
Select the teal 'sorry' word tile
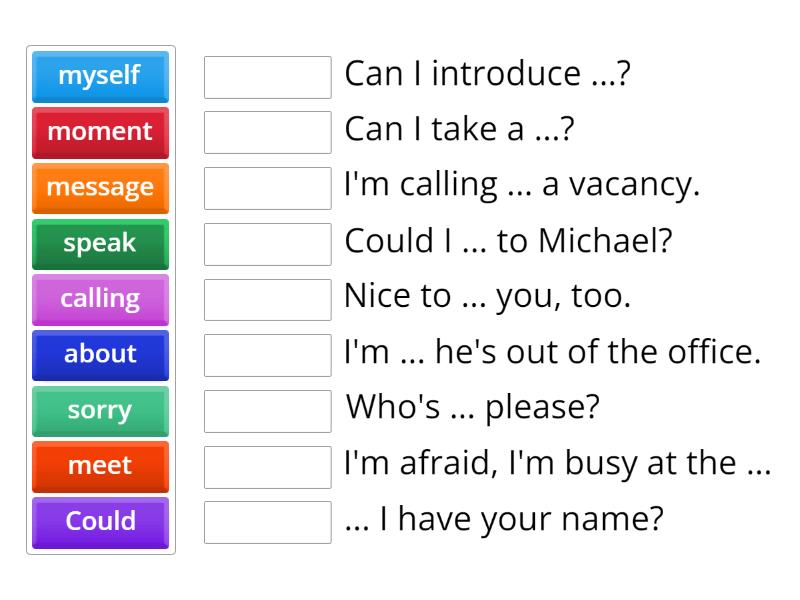coord(100,410)
